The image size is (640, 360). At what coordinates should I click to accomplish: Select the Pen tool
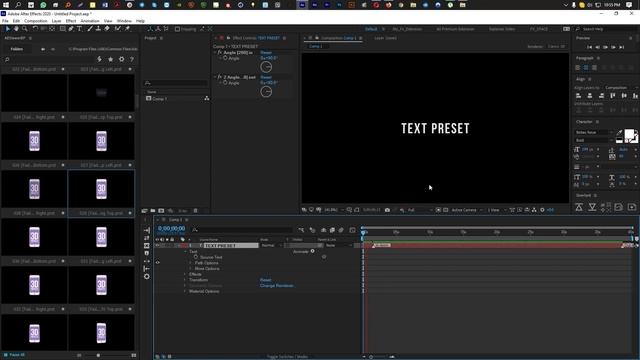pos(71,29)
